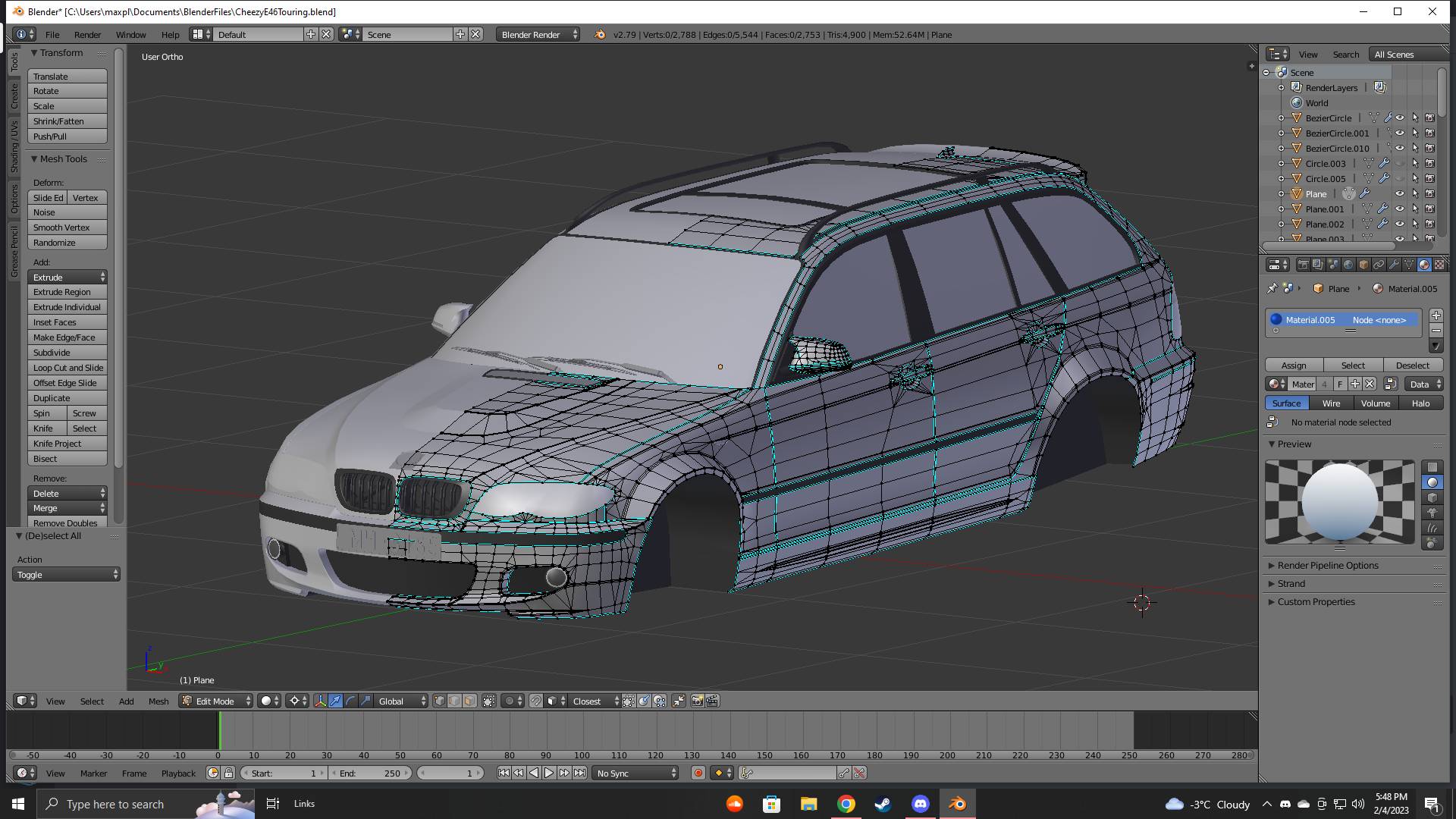Screen dimensions: 1456x819
Task: Add a new material slot with plus
Action: (x=1436, y=315)
